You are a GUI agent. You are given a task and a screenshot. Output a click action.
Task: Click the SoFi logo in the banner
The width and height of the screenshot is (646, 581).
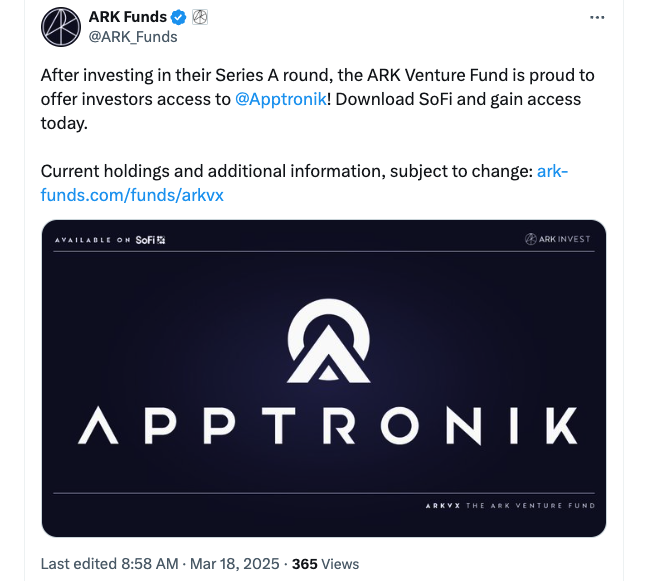tap(150, 240)
